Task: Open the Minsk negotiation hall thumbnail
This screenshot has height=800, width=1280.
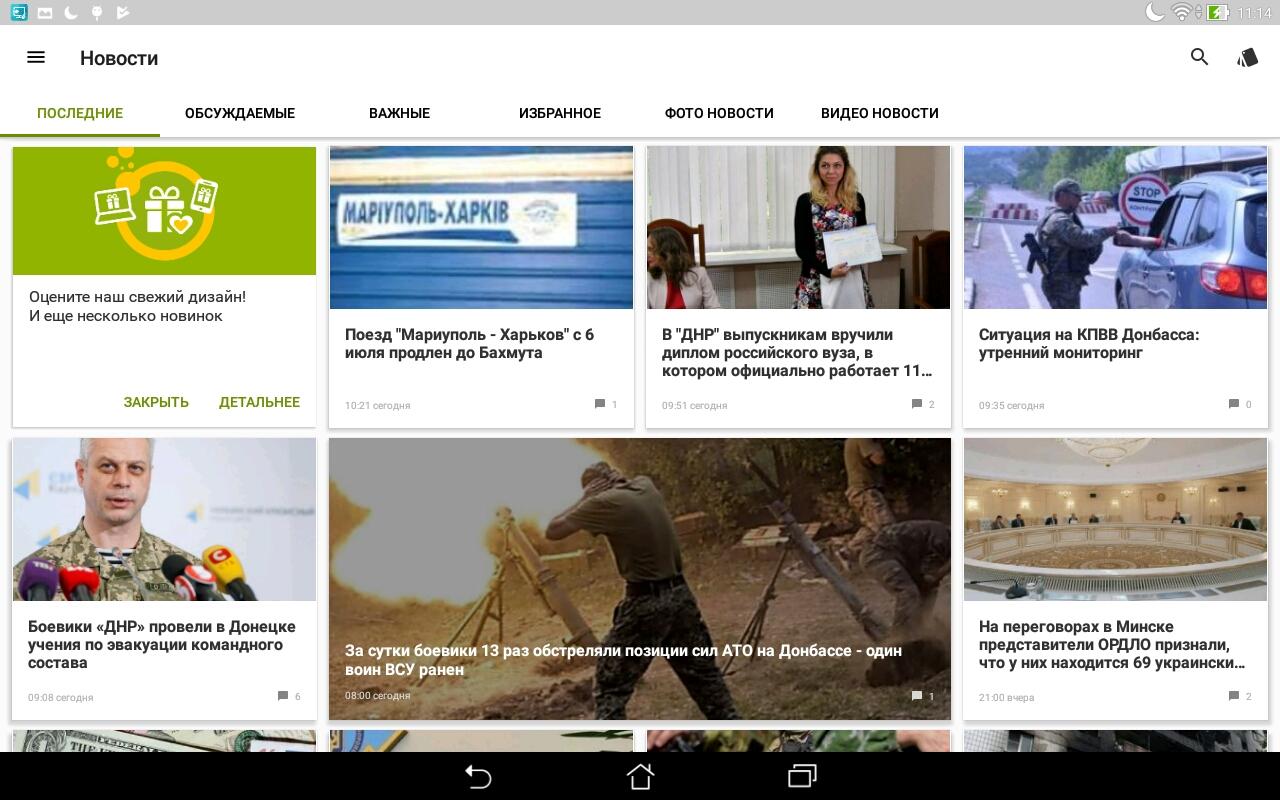Action: [1115, 519]
